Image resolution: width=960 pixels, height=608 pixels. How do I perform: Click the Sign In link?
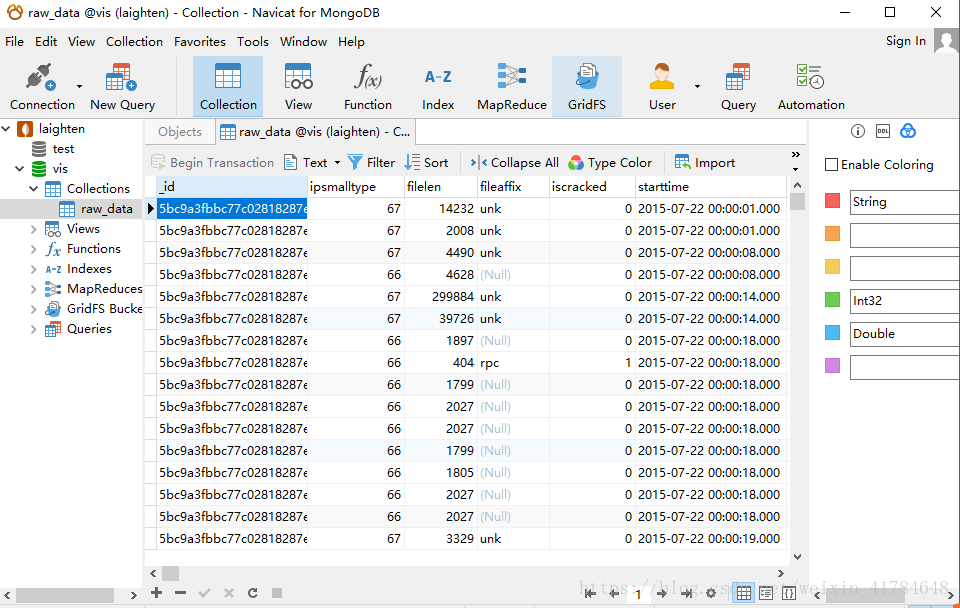(x=906, y=40)
